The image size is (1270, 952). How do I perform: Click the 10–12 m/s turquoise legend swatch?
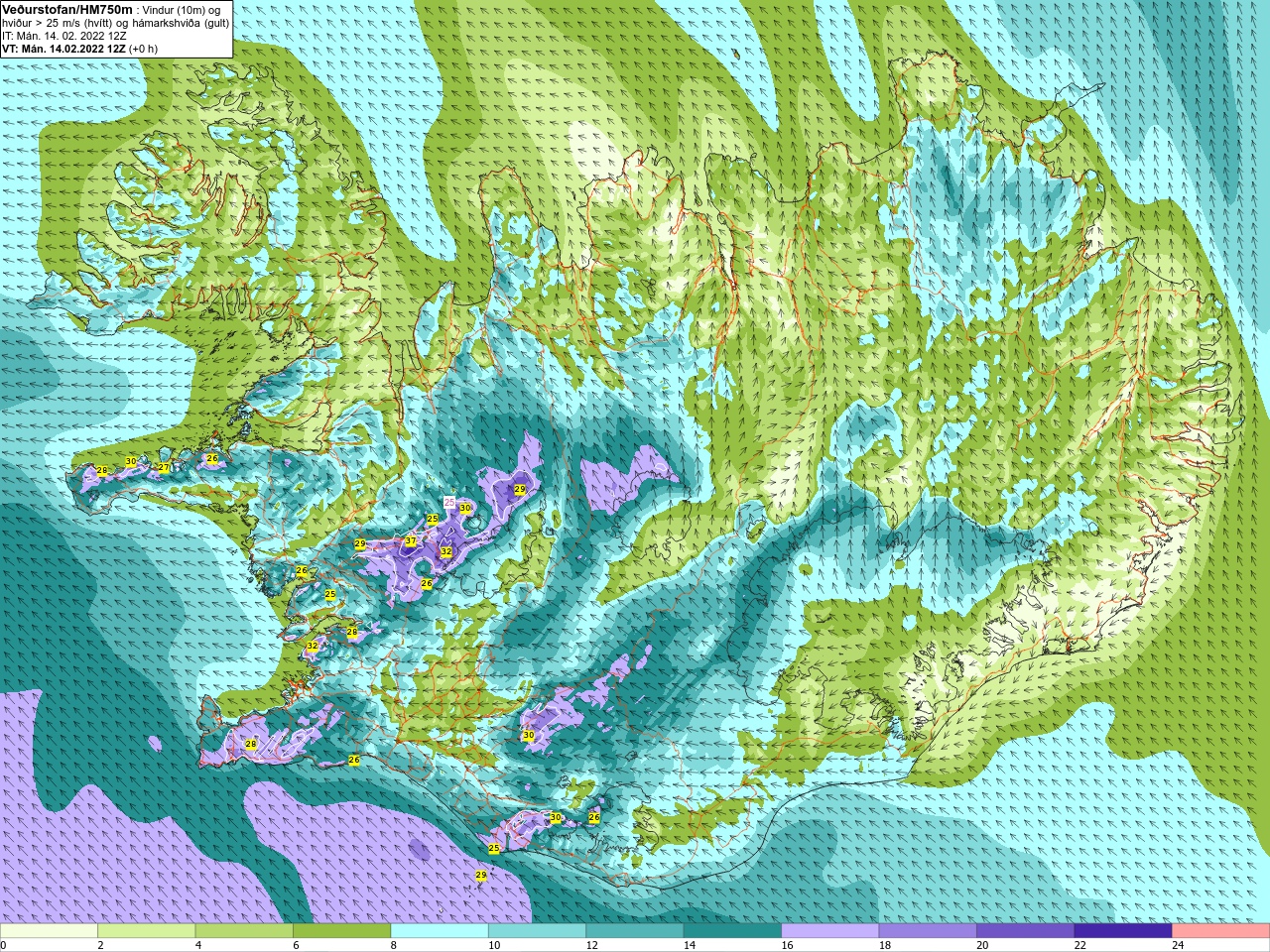537,931
